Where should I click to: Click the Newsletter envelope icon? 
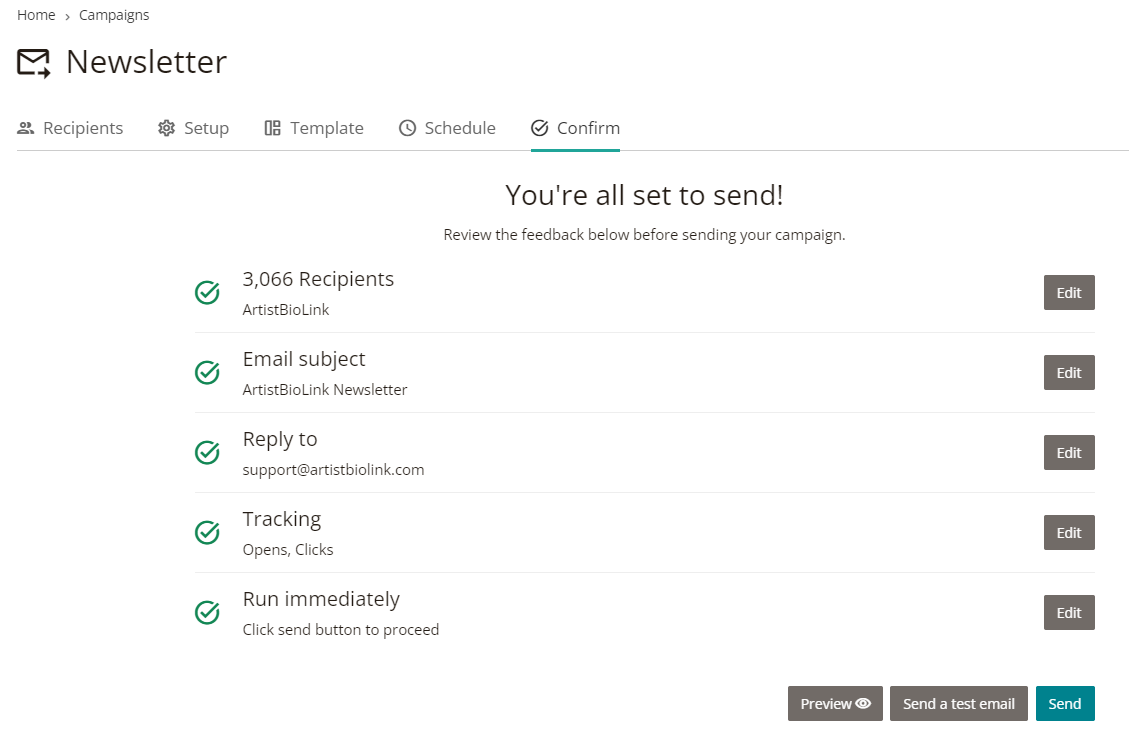point(34,63)
